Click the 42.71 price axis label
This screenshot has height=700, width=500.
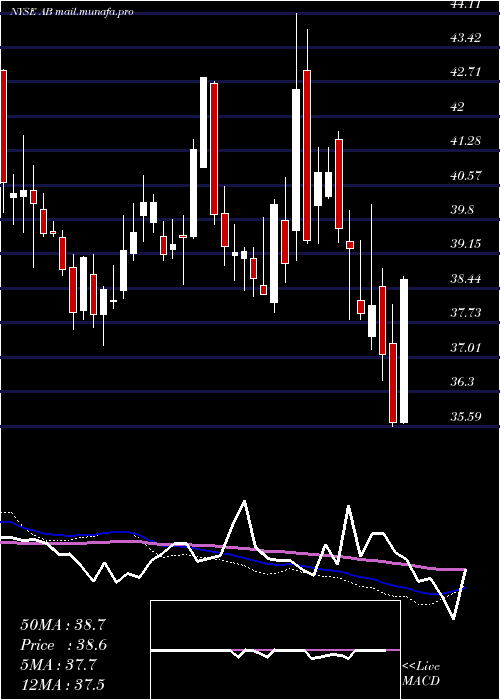(x=466, y=72)
